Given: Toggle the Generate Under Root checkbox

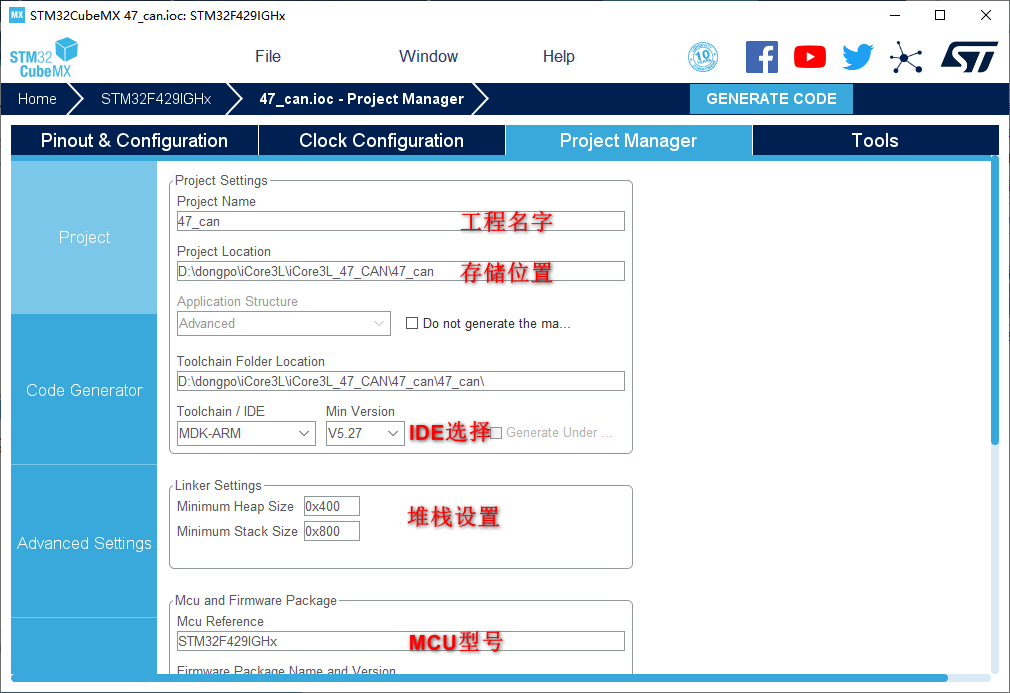Looking at the screenshot, I should (496, 433).
